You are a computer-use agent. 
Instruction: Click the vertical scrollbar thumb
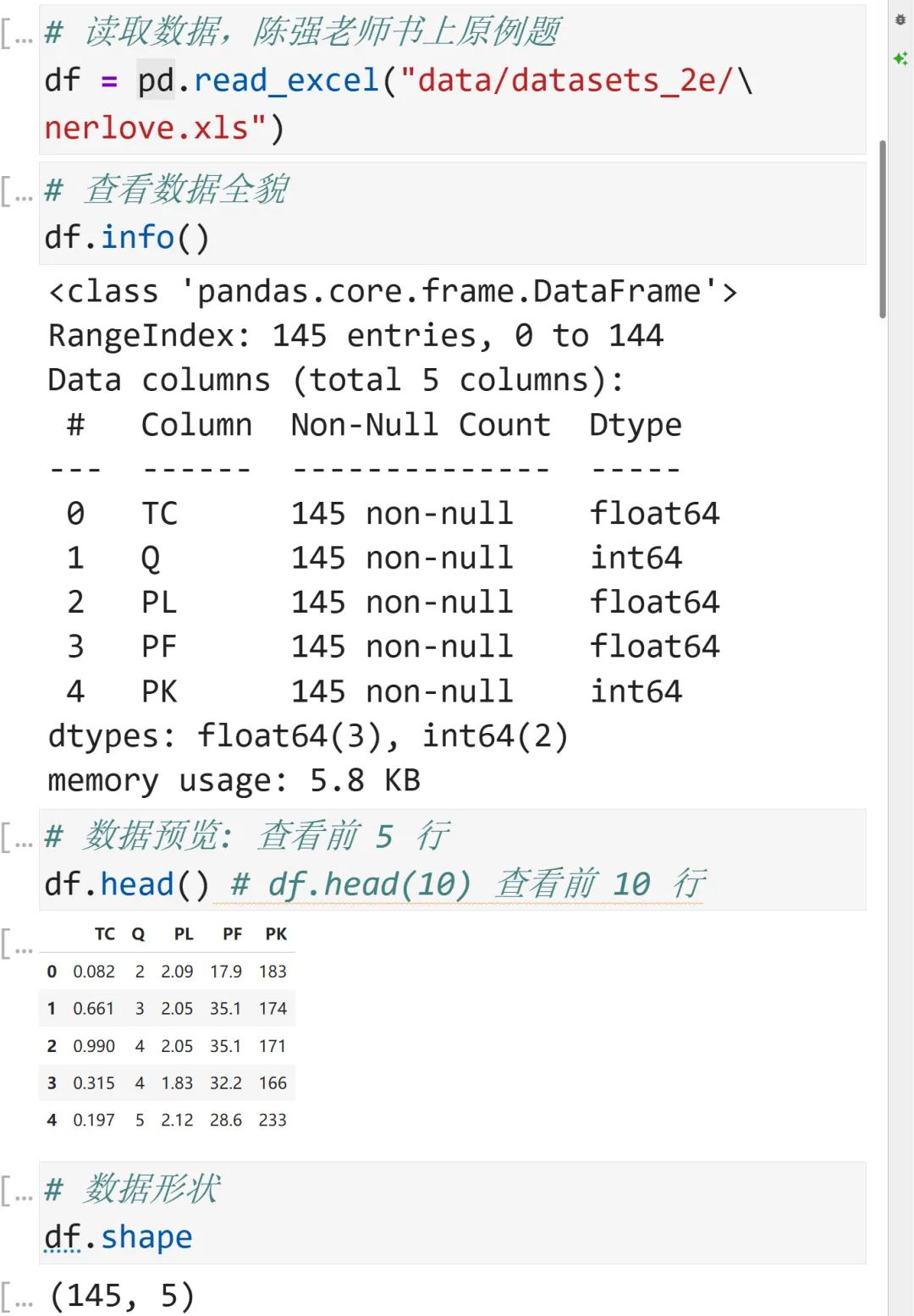883,229
